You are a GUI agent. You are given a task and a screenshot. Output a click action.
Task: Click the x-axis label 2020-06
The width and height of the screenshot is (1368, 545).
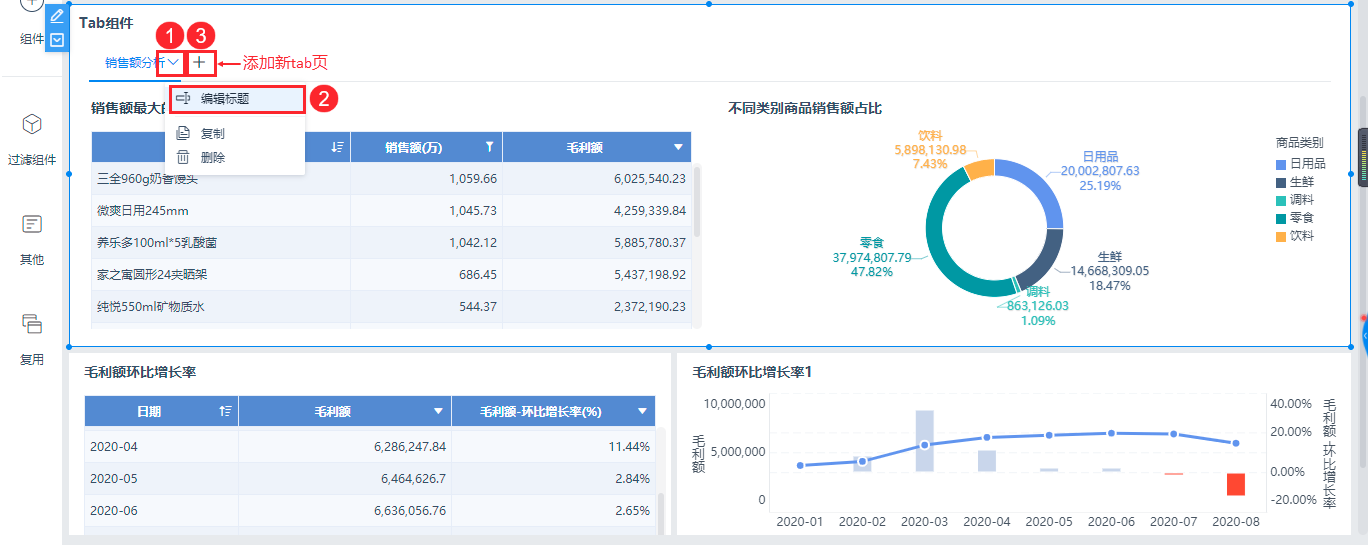point(1112,521)
